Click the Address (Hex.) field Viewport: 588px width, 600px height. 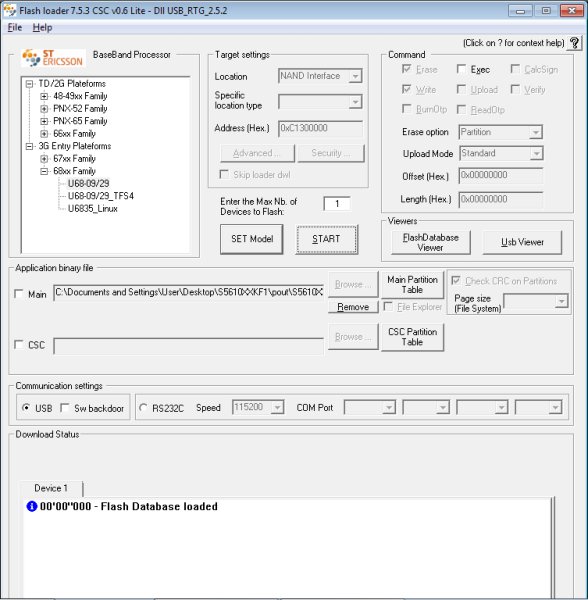click(x=320, y=128)
